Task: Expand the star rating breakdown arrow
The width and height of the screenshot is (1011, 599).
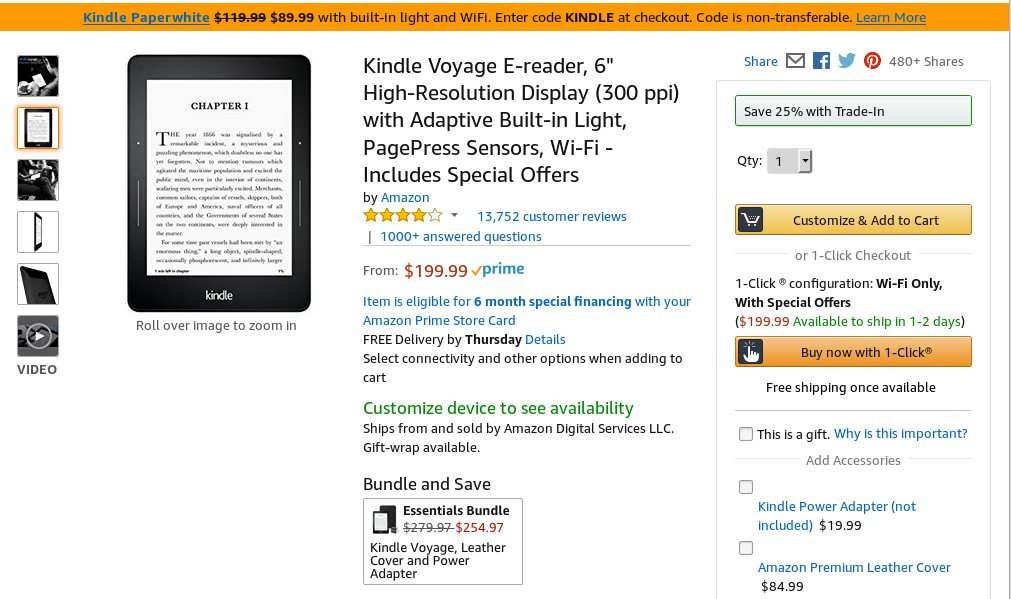Action: 454,215
